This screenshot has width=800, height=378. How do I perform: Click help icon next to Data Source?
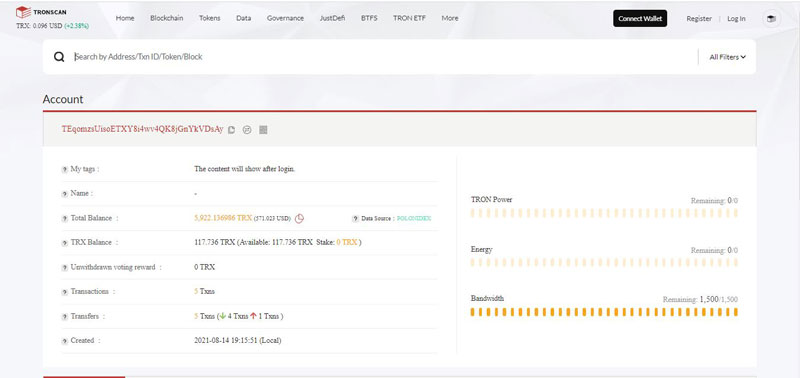[x=355, y=219]
